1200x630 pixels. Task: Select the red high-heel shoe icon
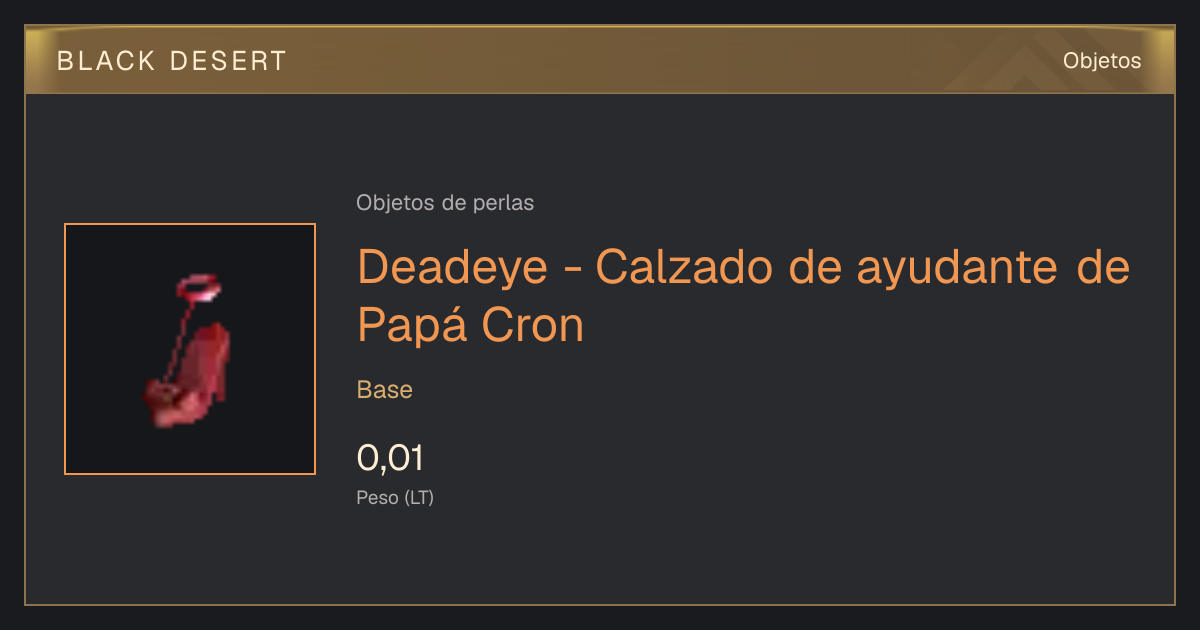point(189,349)
